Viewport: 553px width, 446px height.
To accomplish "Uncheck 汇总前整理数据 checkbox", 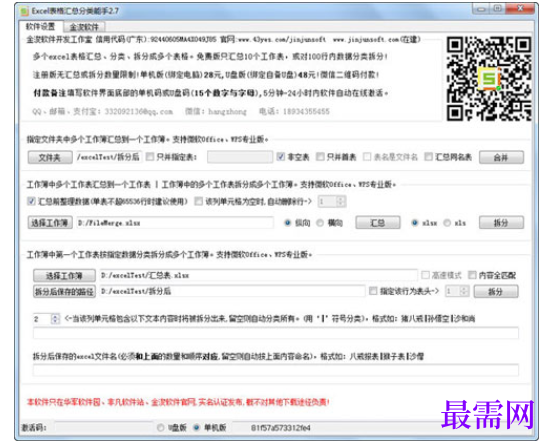I will pyautogui.click(x=31, y=201).
